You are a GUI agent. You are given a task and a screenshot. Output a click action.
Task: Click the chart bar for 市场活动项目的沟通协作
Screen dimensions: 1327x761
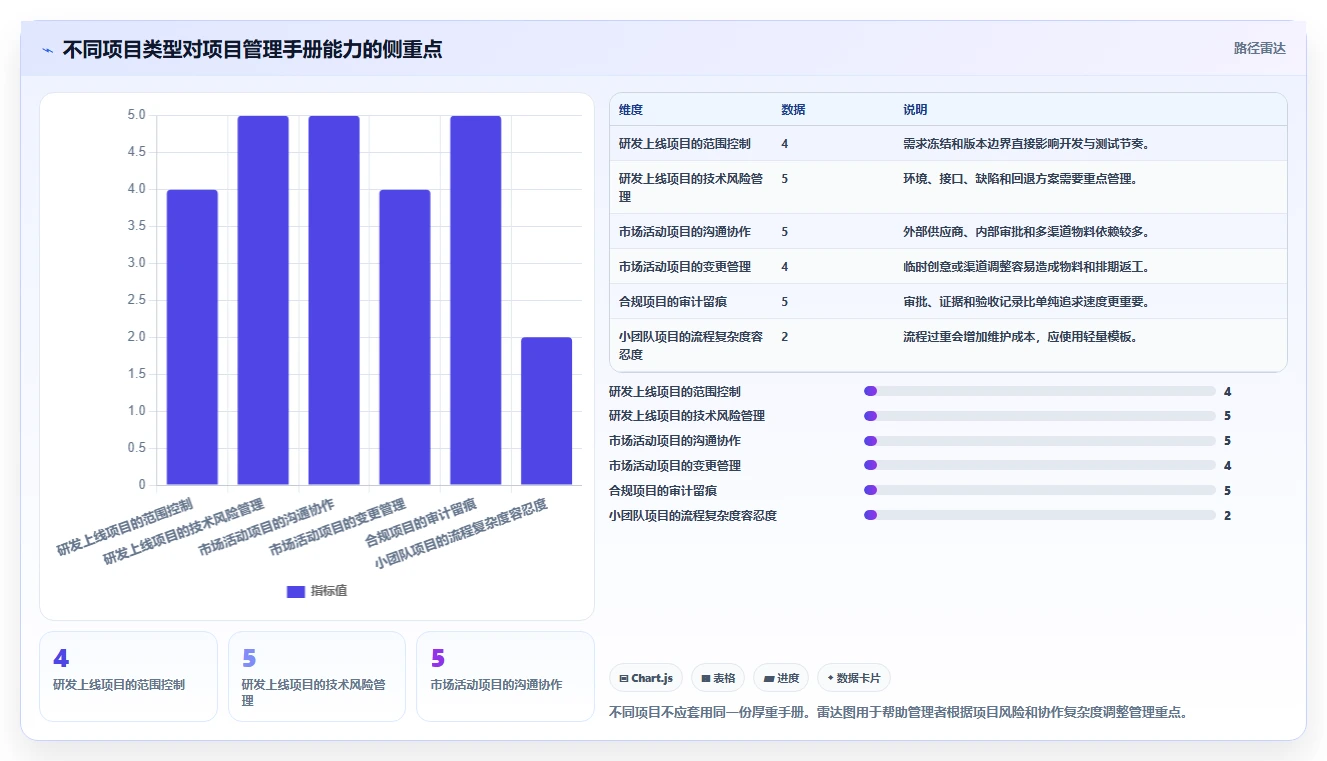tap(334, 300)
